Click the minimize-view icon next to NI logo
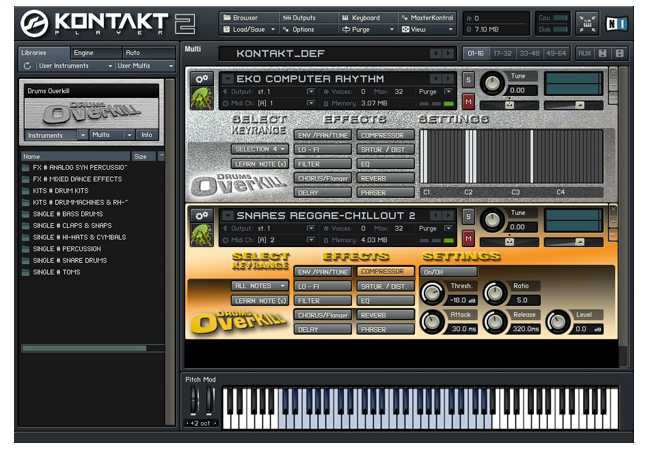 587,23
